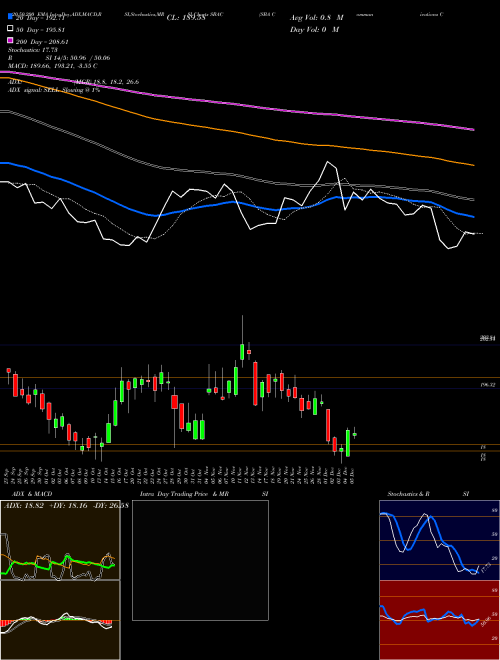Click the red RSI sub-chart panel
Image resolution: width=500 pixels, height=660 pixels.
click(439, 620)
